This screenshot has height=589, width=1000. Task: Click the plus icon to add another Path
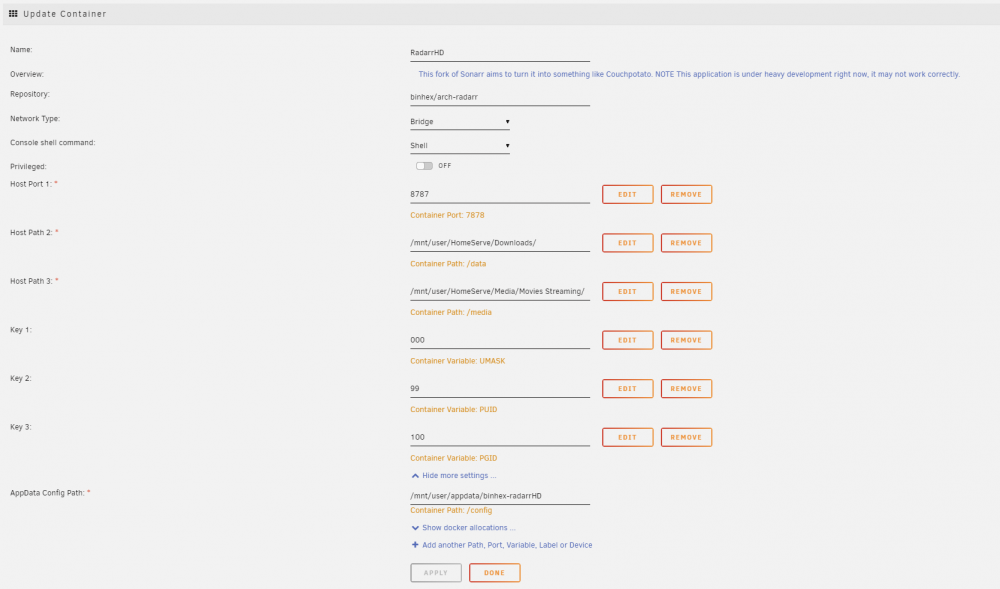pos(415,545)
